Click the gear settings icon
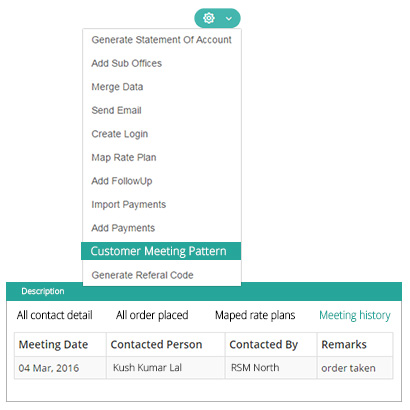The image size is (410, 410). 209,18
